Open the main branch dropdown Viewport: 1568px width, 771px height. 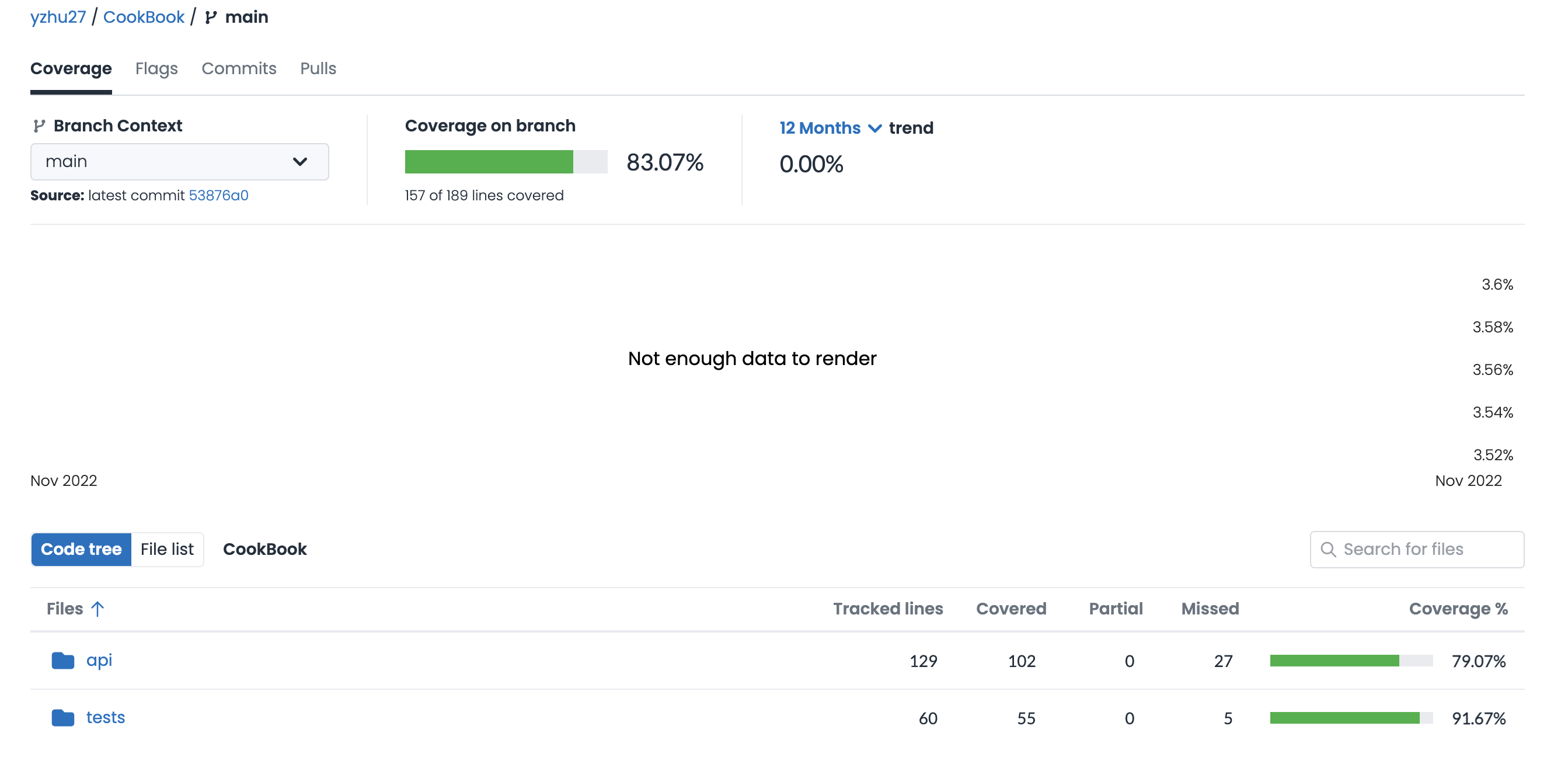(x=180, y=161)
